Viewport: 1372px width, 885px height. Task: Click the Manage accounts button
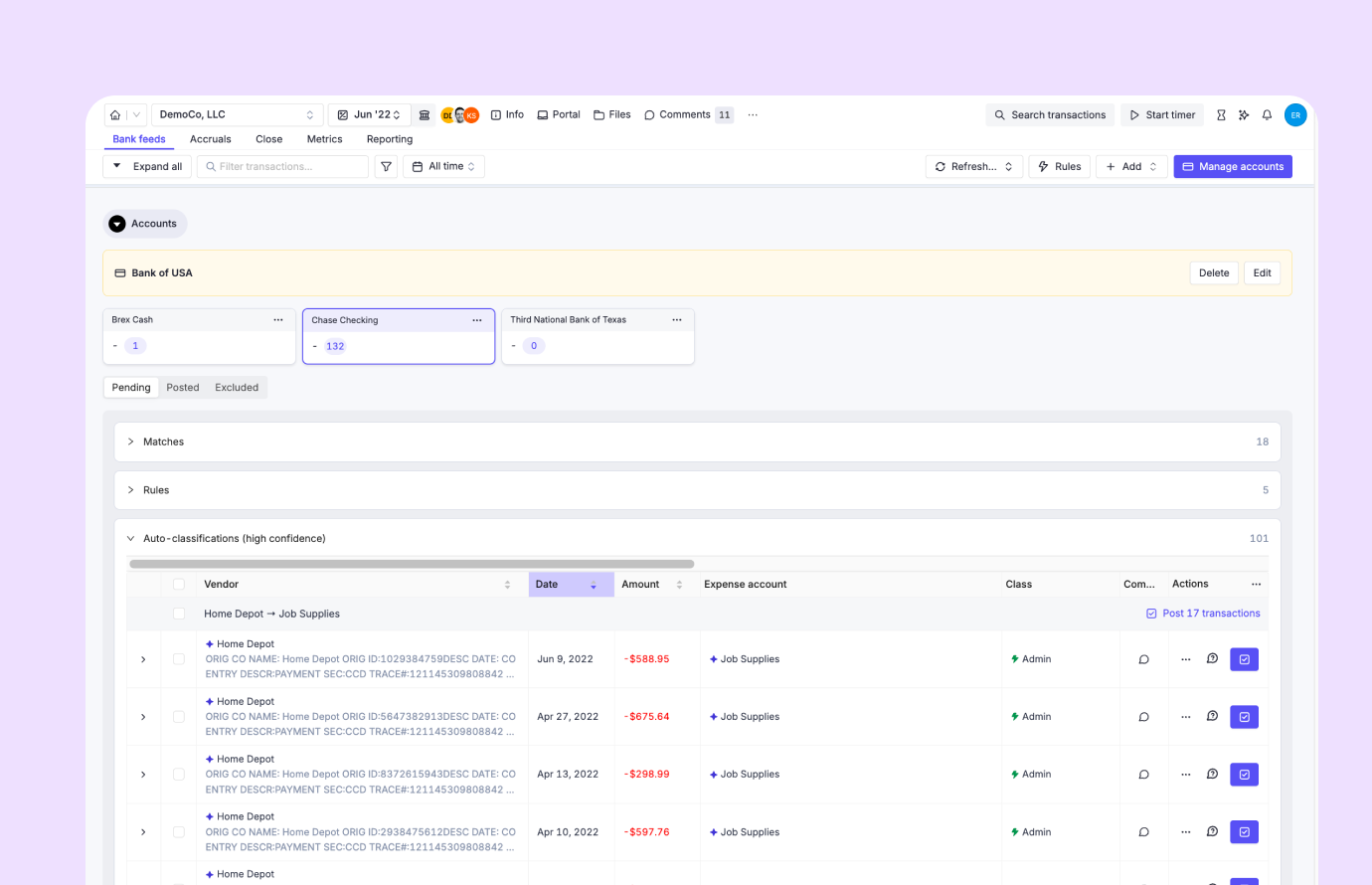click(x=1232, y=167)
